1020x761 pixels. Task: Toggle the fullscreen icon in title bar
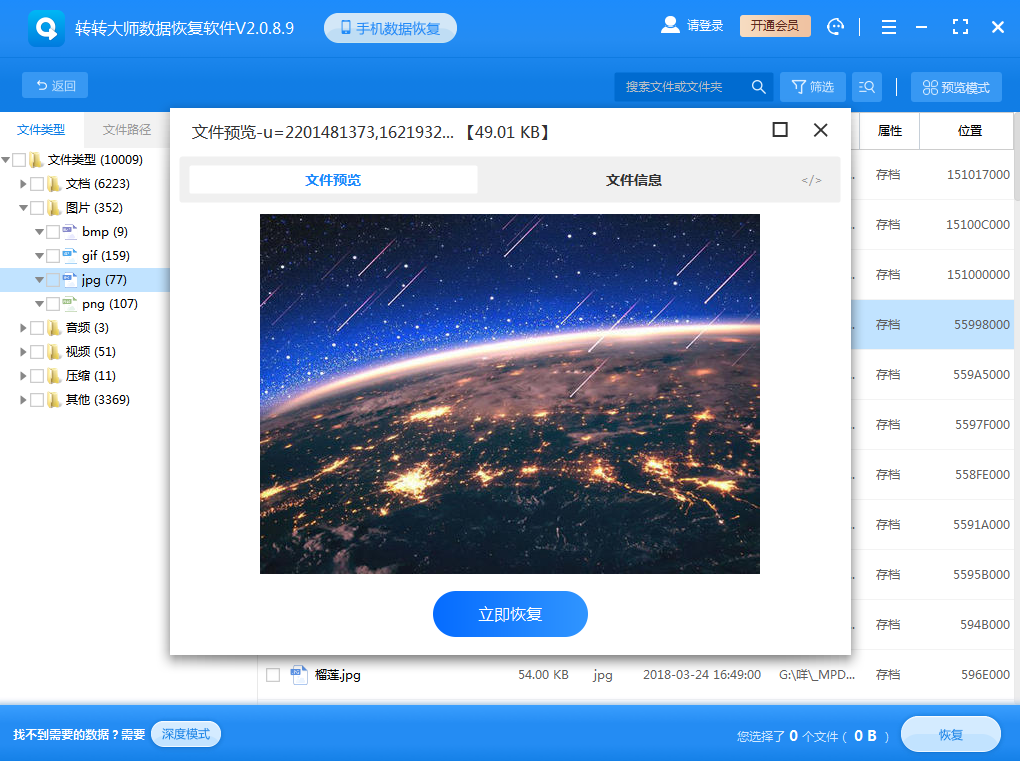click(960, 27)
